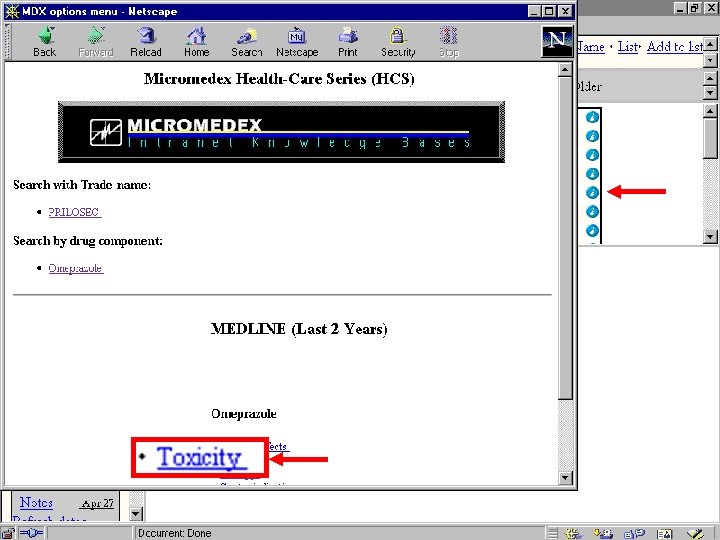This screenshot has width=720, height=540.
Task: Open My Netscape from the toolbar
Action: click(297, 42)
